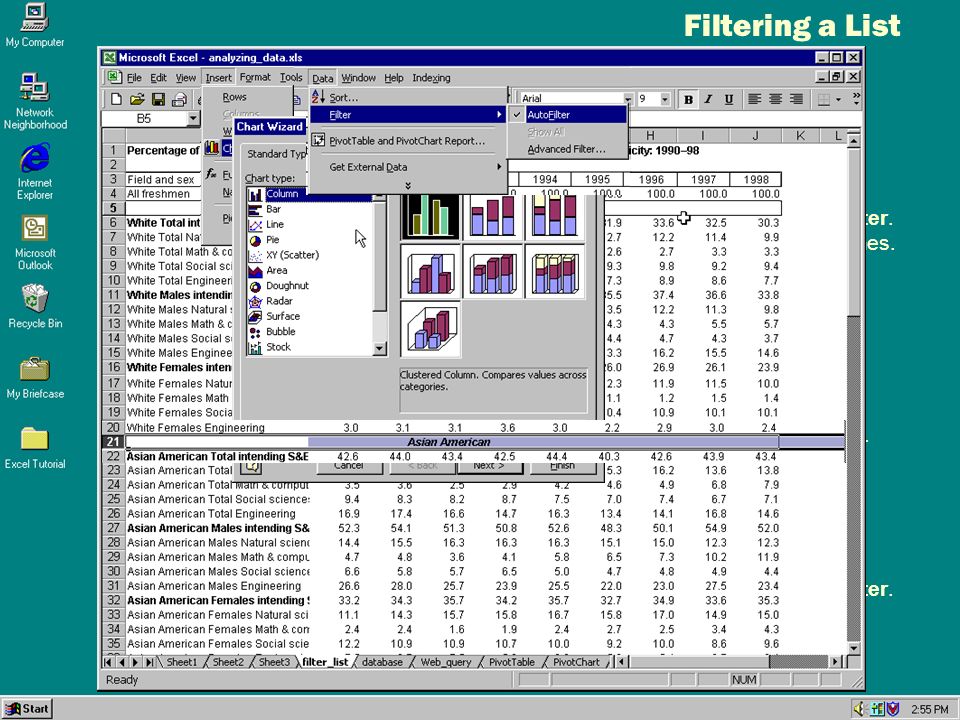Screen dimensions: 960x720
Task: Click the Excel workbook icon in menu bar
Action: pyautogui.click(x=113, y=77)
